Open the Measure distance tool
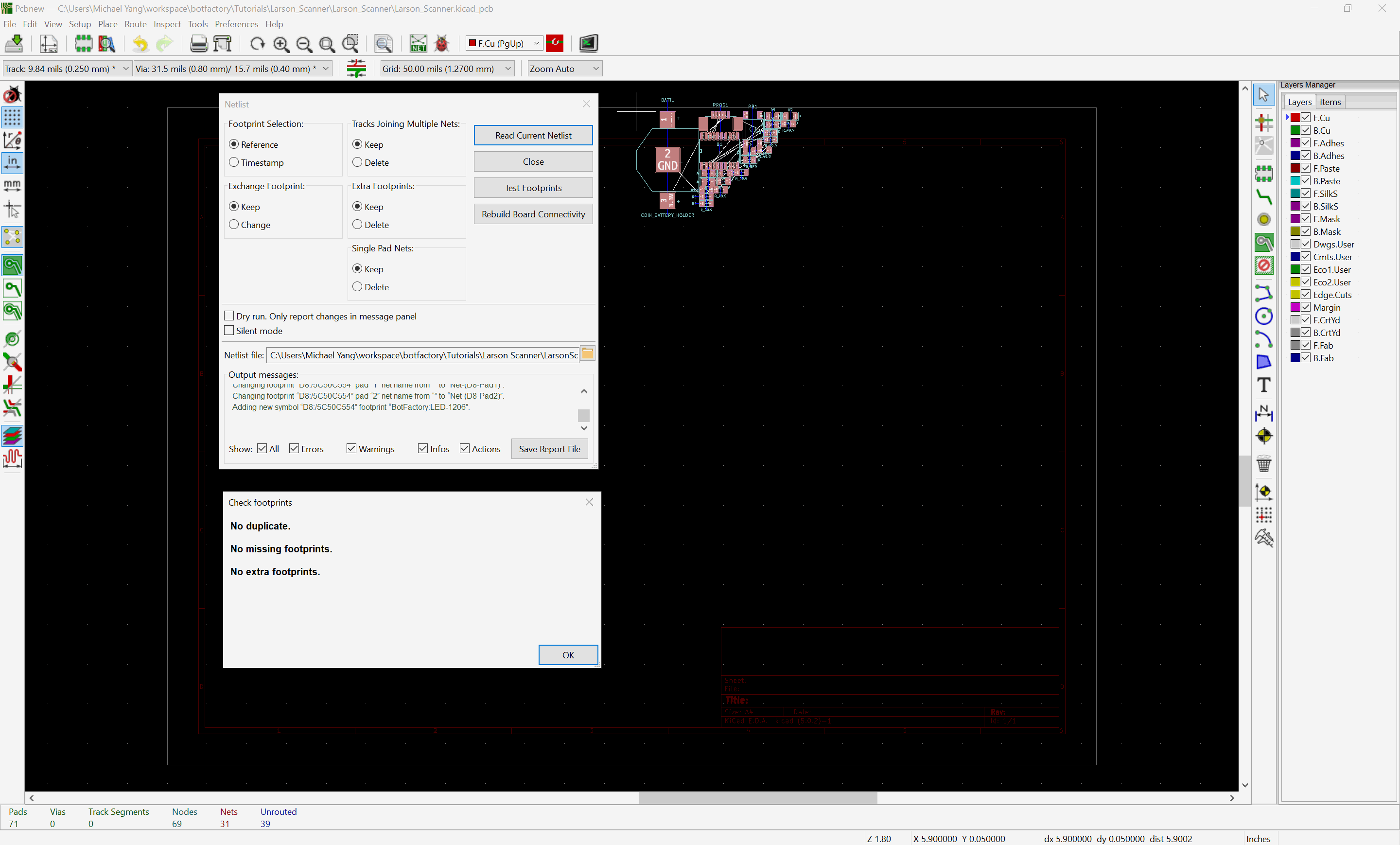 click(1263, 538)
